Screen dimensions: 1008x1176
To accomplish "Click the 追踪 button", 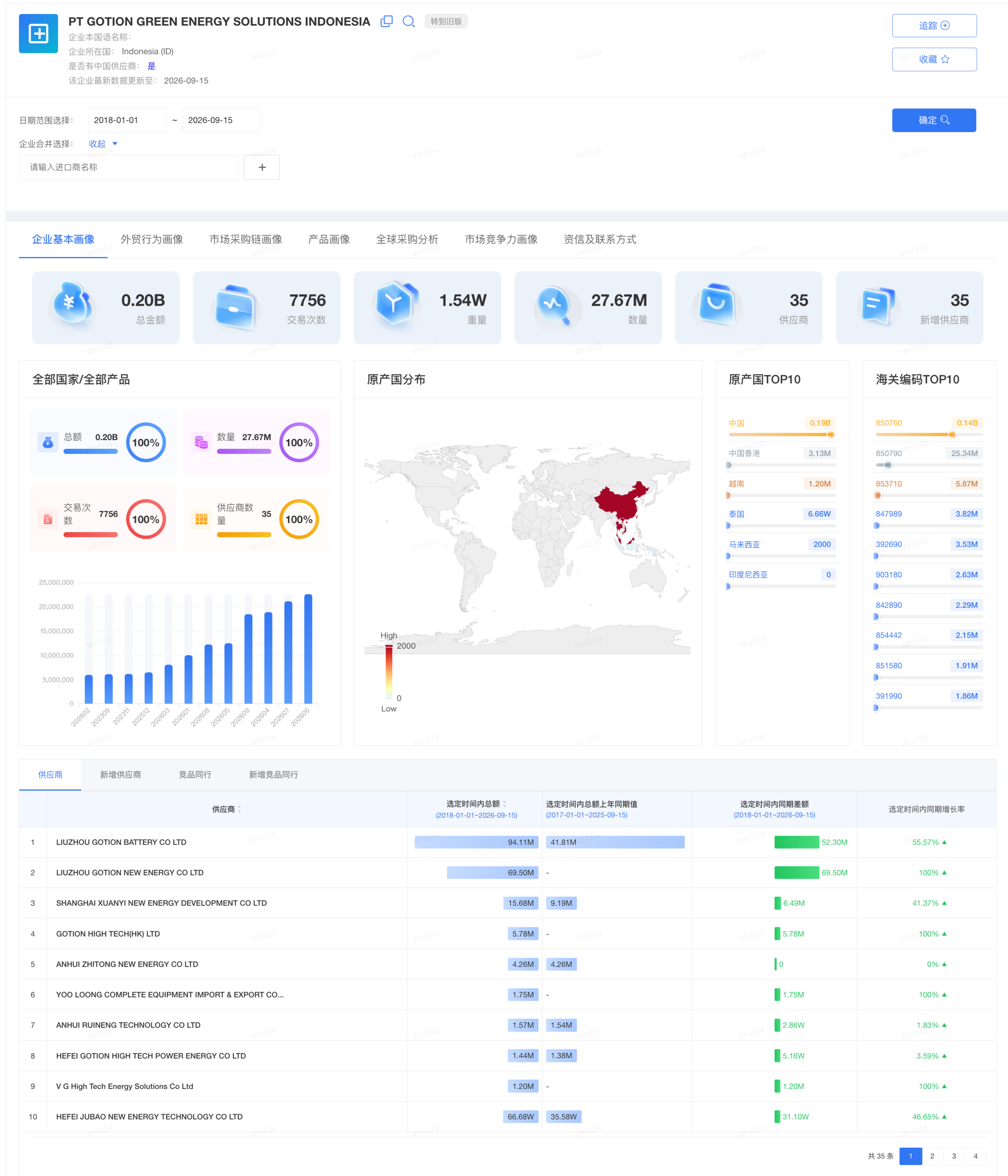I will 934,26.
